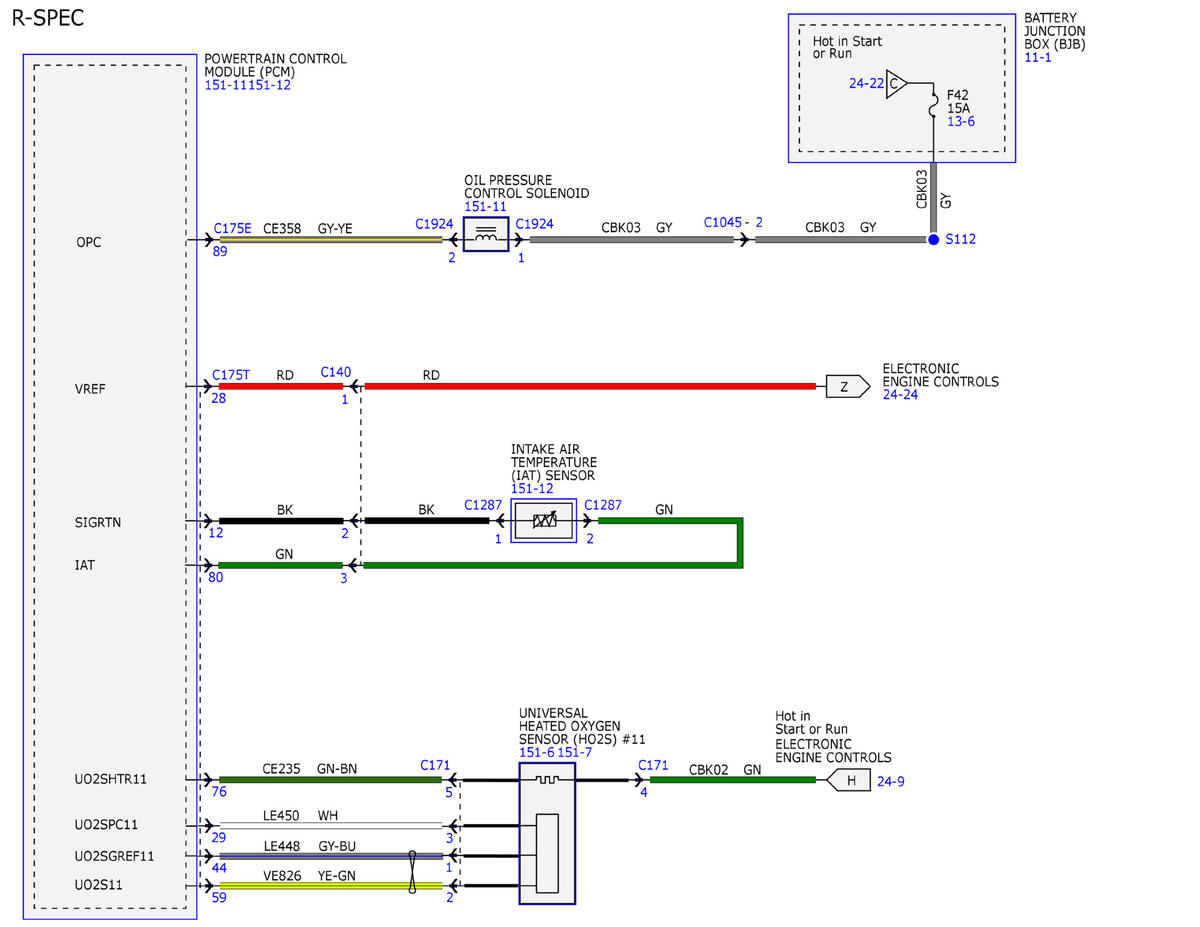
Task: Click the LE450 WH wire label
Action: [x=301, y=816]
